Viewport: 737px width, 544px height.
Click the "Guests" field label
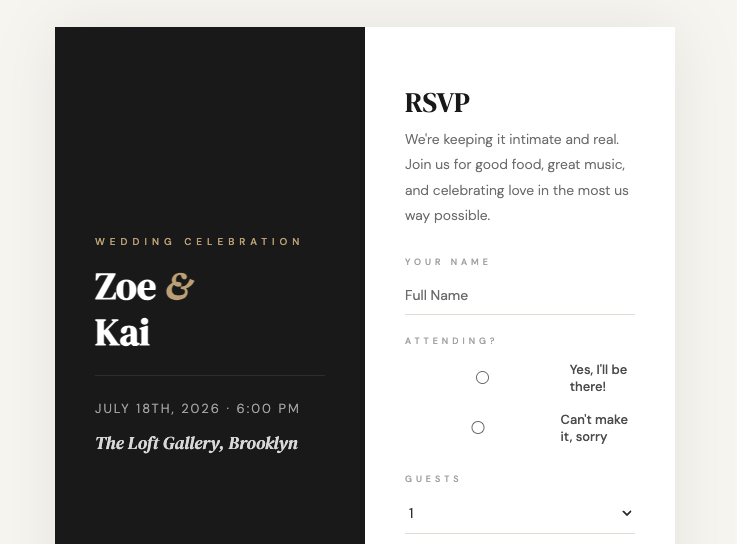[433, 479]
